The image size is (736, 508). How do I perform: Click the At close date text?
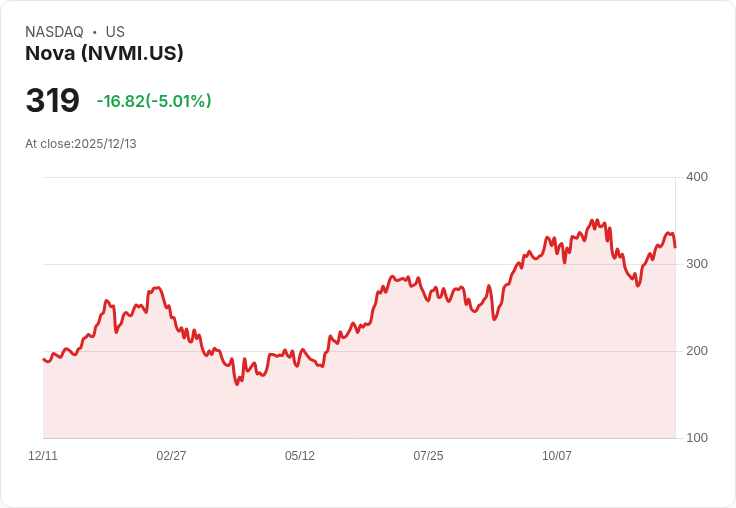click(x=81, y=144)
